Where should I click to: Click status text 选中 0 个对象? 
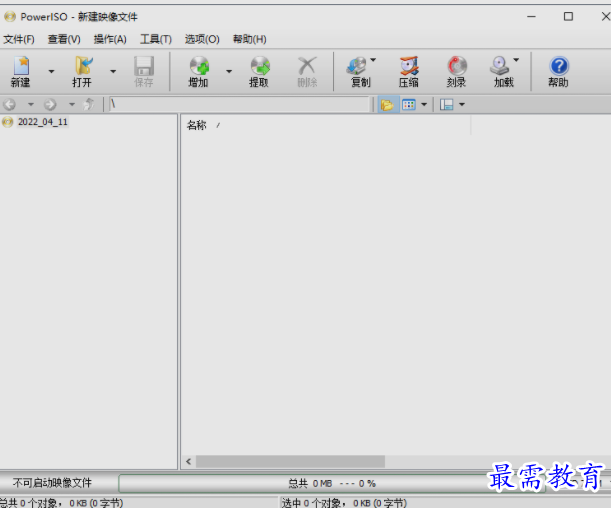[311, 503]
